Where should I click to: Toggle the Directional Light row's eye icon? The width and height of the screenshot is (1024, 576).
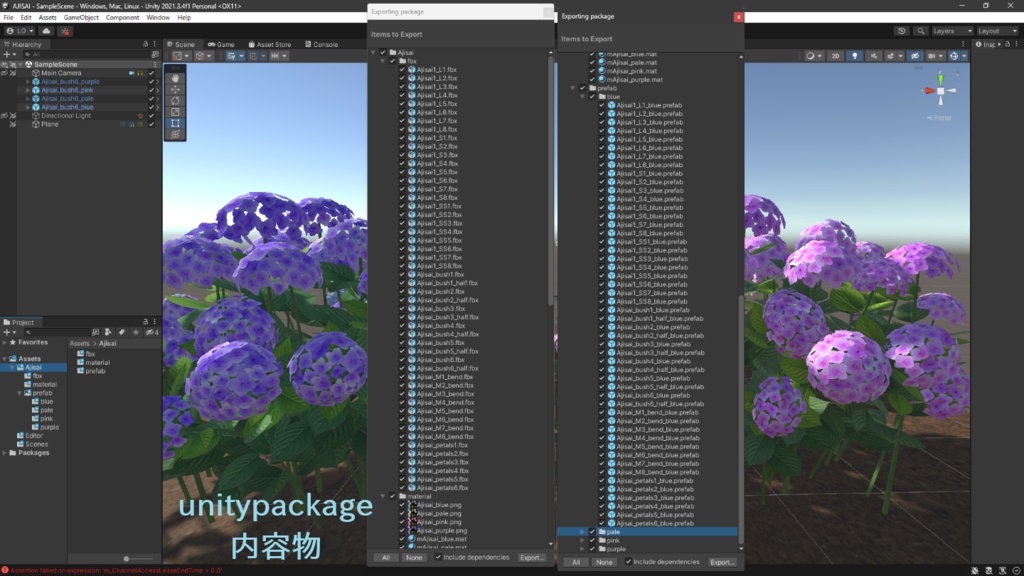(x=5, y=116)
